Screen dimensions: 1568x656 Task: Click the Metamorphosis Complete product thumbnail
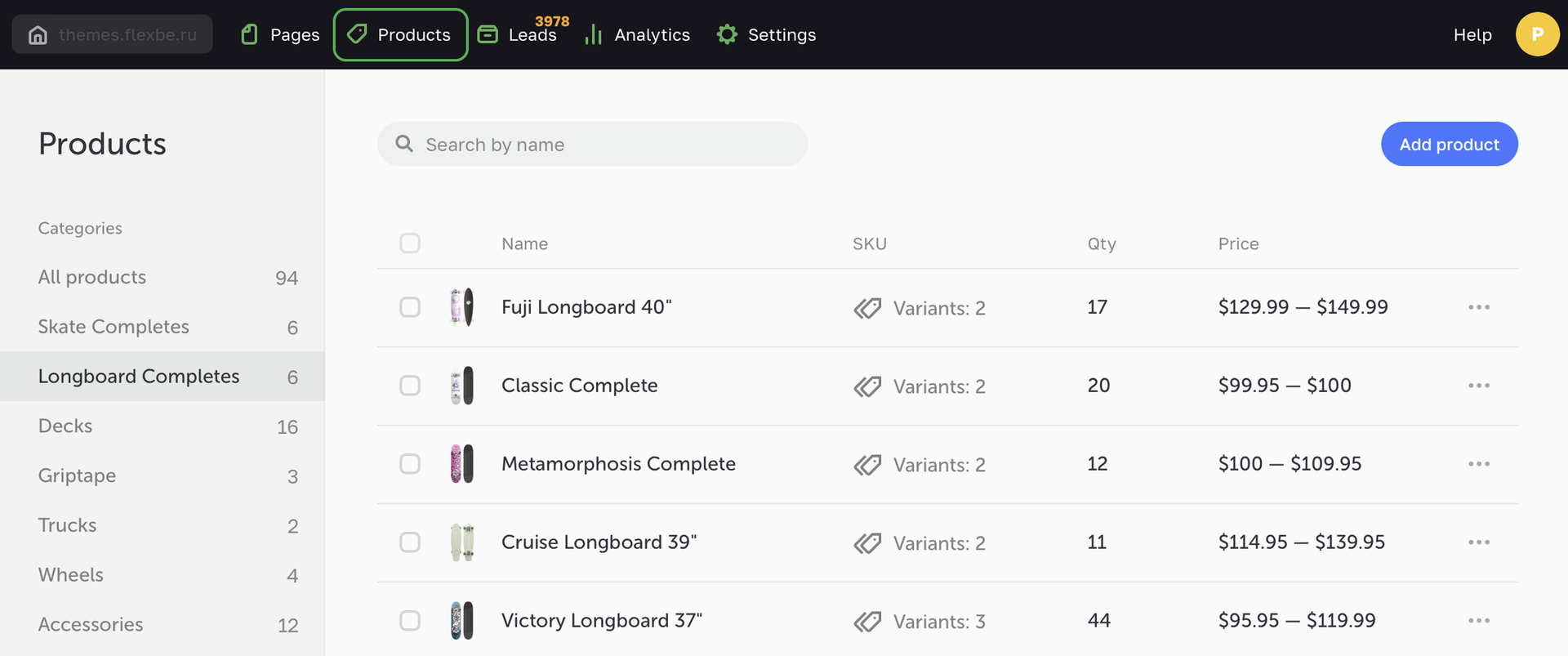[x=462, y=464]
